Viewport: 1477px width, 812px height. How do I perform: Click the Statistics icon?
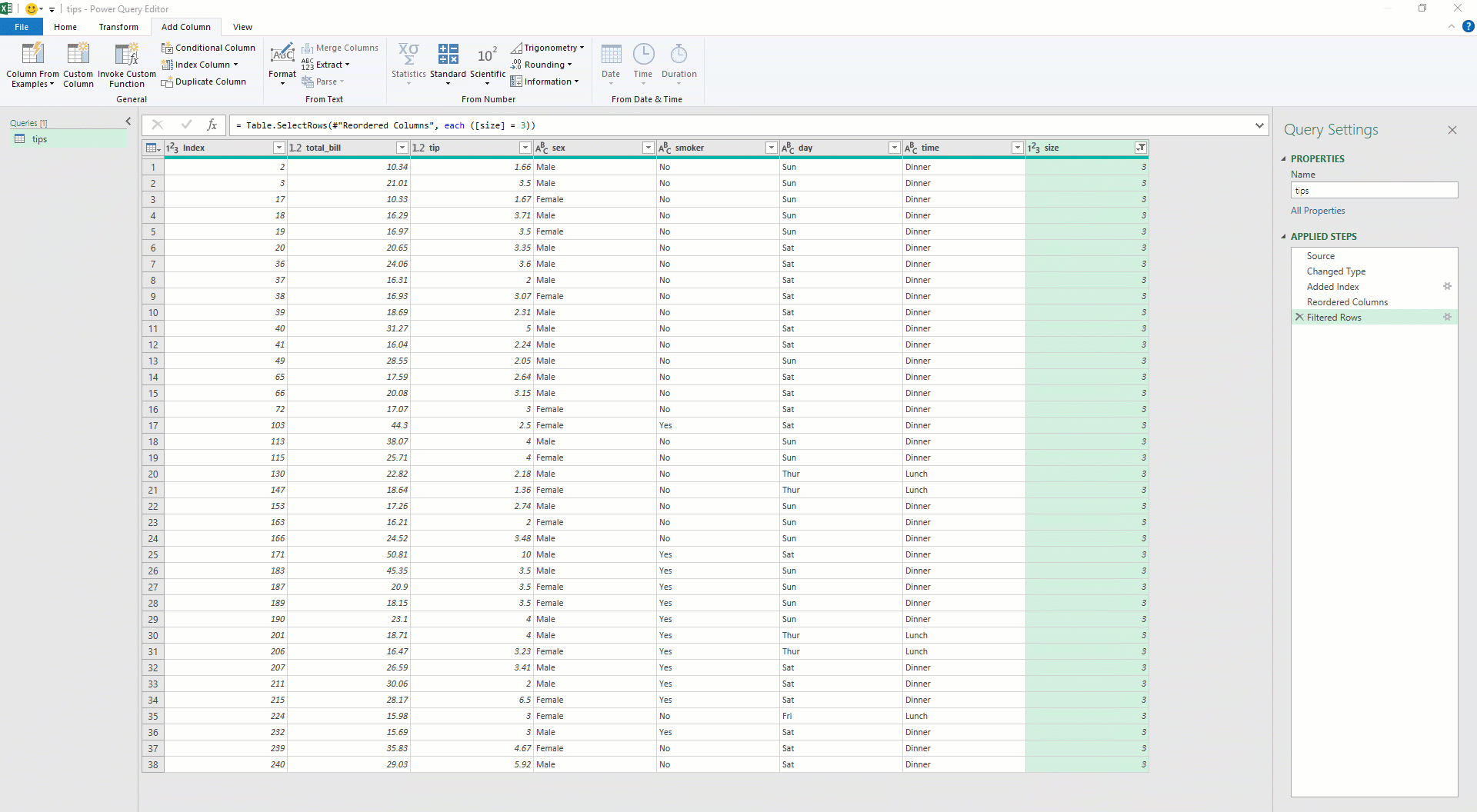(408, 55)
